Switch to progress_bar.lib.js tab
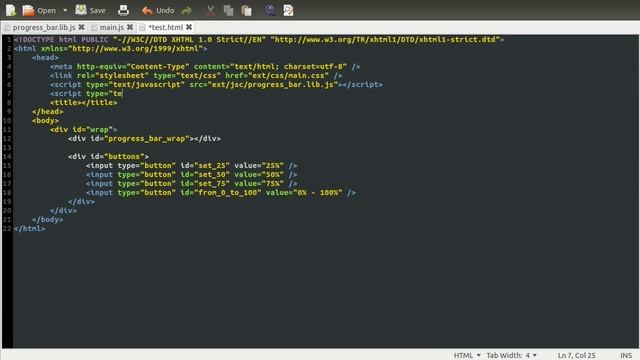 [44, 27]
